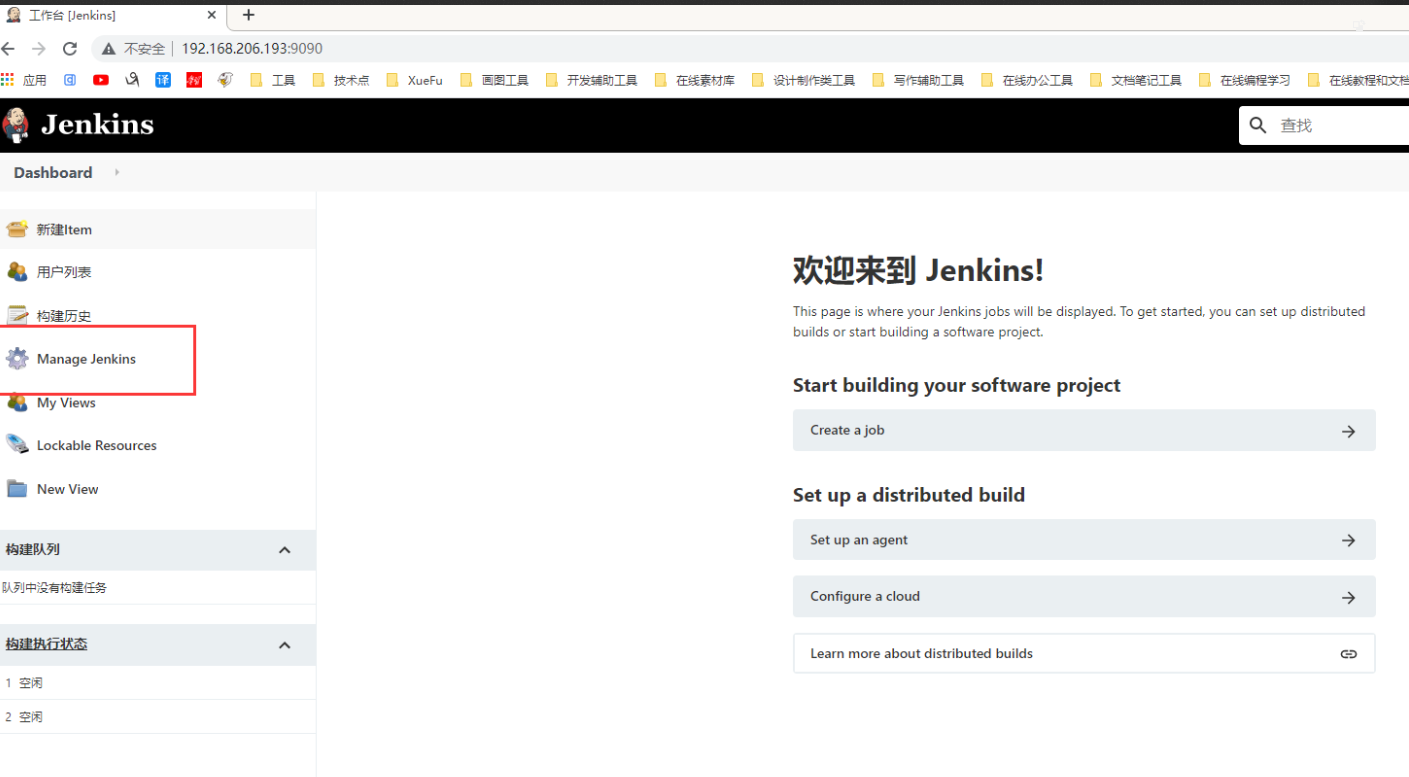Open the 在线办公工具 bookmark folder
Screen dimensions: 1409x777
1027,80
